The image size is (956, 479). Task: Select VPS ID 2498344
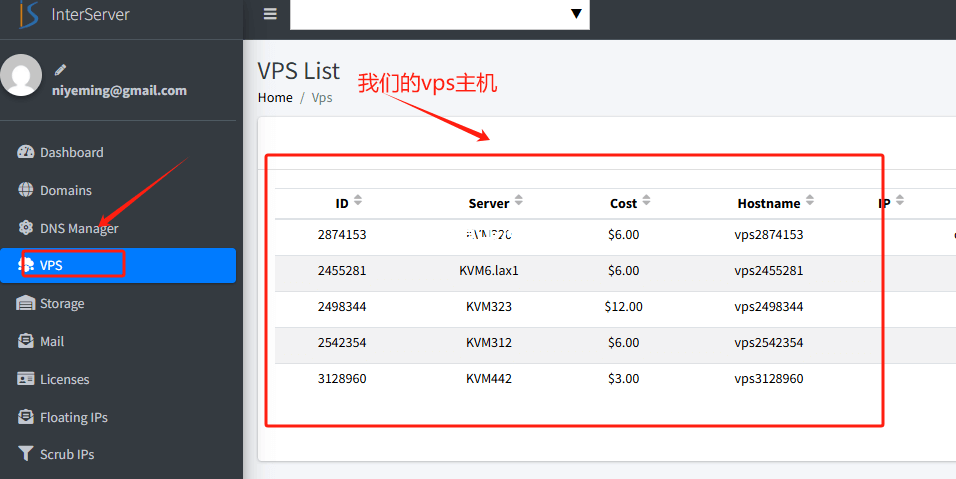pyautogui.click(x=342, y=307)
